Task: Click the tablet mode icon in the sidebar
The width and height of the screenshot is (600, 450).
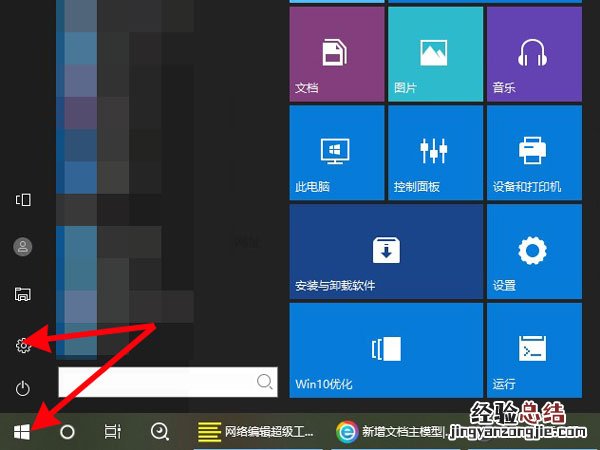Action: coord(23,199)
